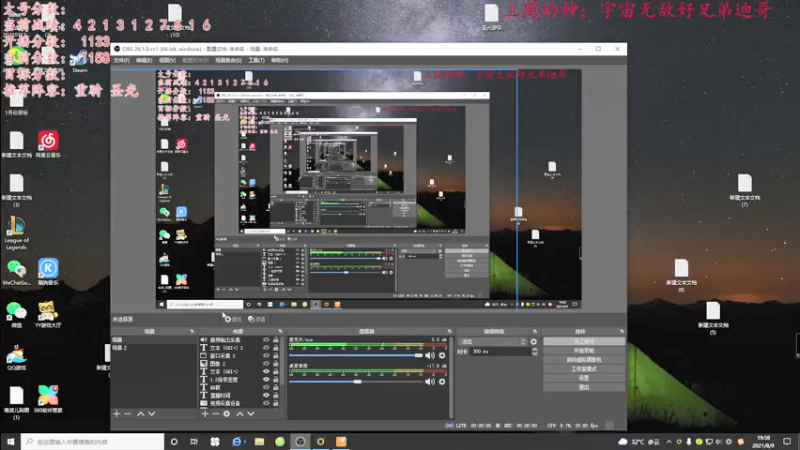The height and width of the screenshot is (450, 800).
Task: Click the 设置 button in controls
Action: [584, 378]
